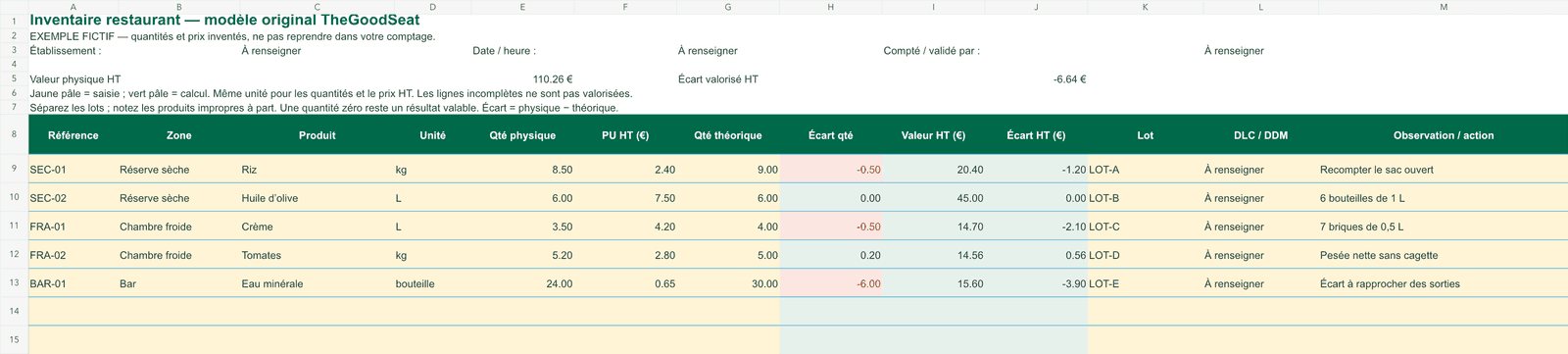Click the product cell 'Tomates'

317,255
